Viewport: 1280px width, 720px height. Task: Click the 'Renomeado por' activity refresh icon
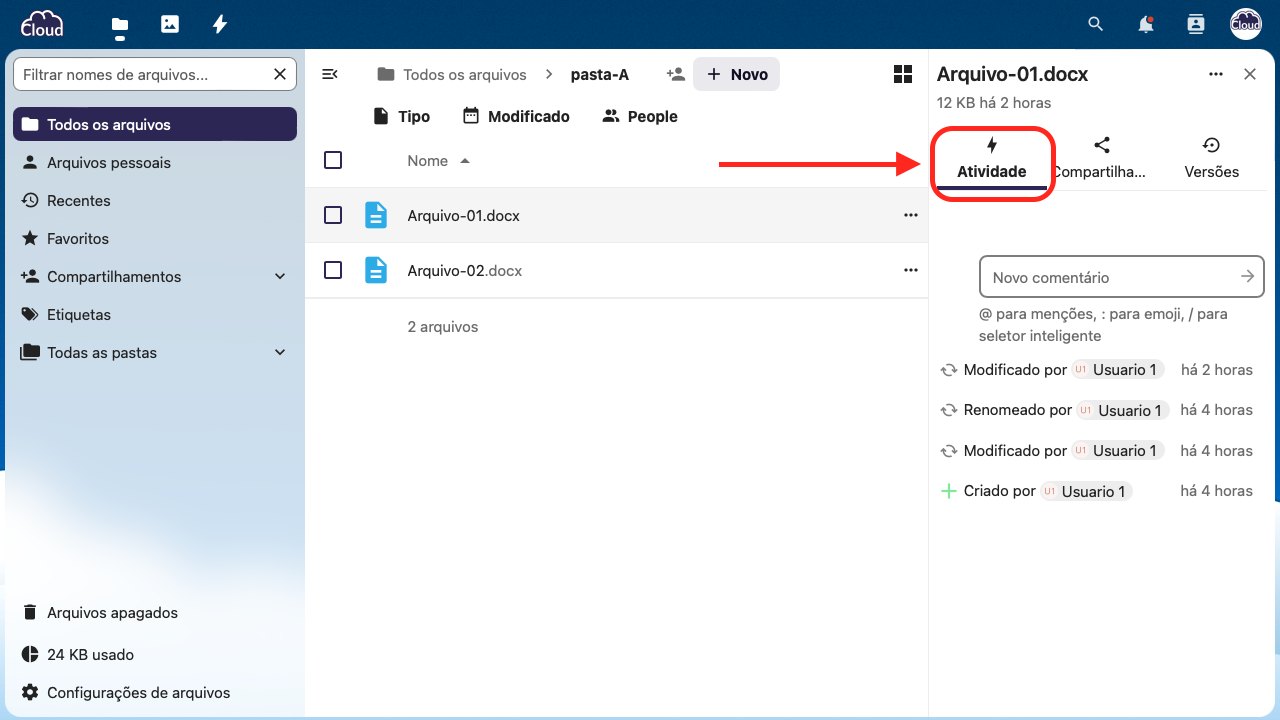point(949,410)
